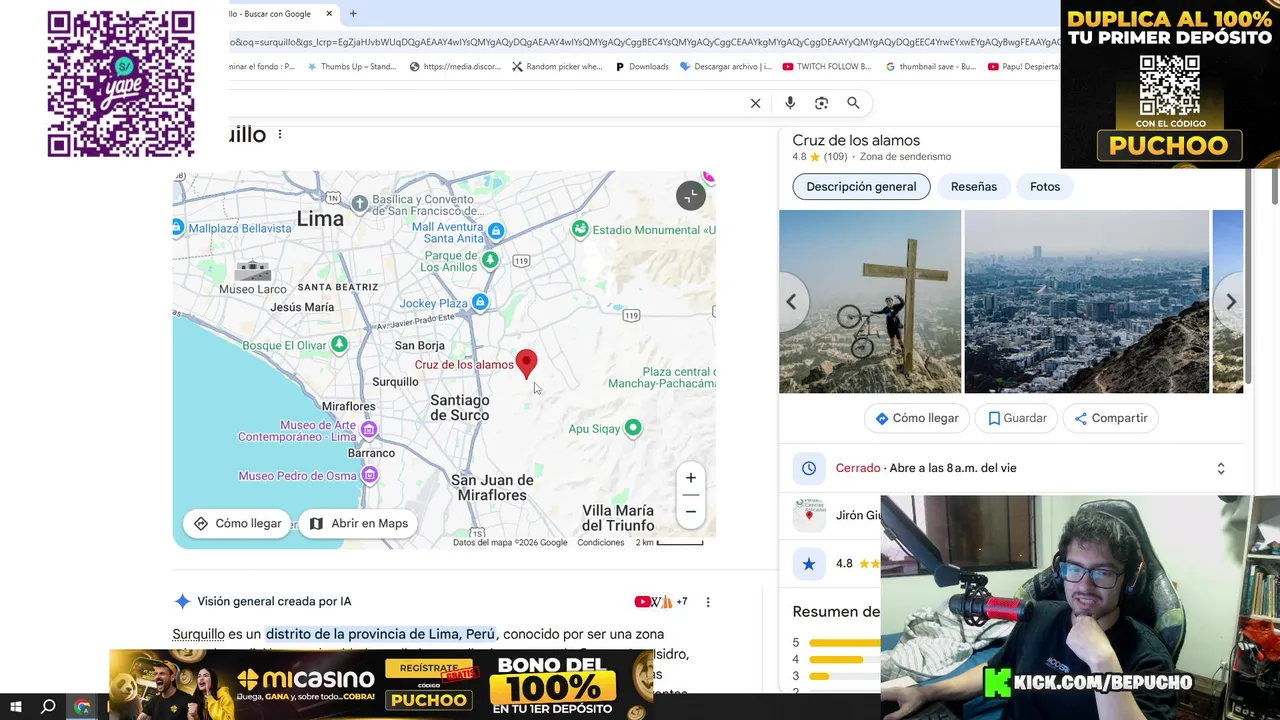Screen dimensions: 1280x720
Task: Open the Descargar archivo bookmark
Action: (x=726, y=67)
